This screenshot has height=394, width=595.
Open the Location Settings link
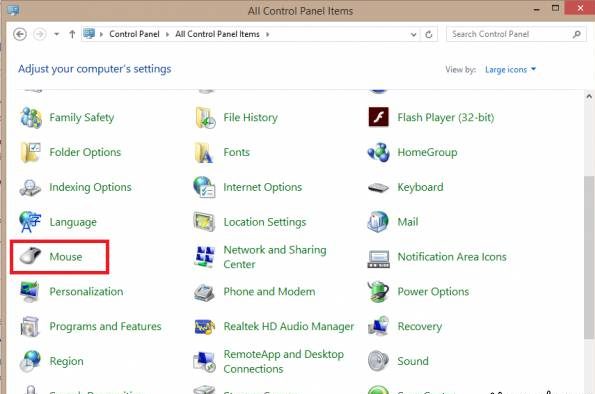pos(264,222)
